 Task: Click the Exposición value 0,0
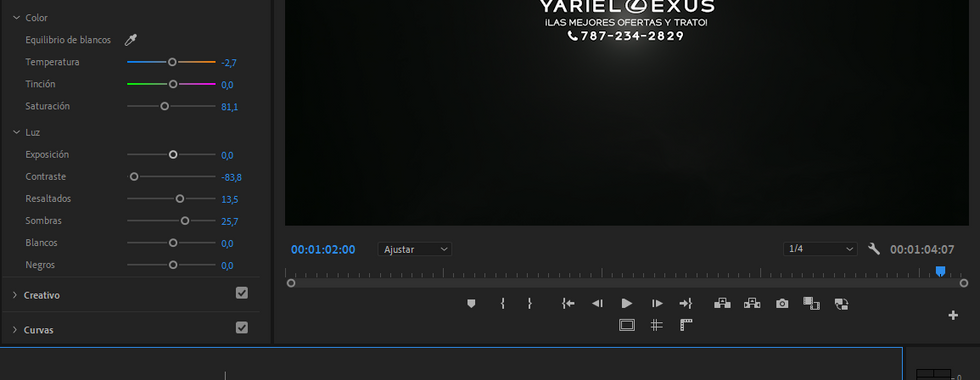coord(228,155)
